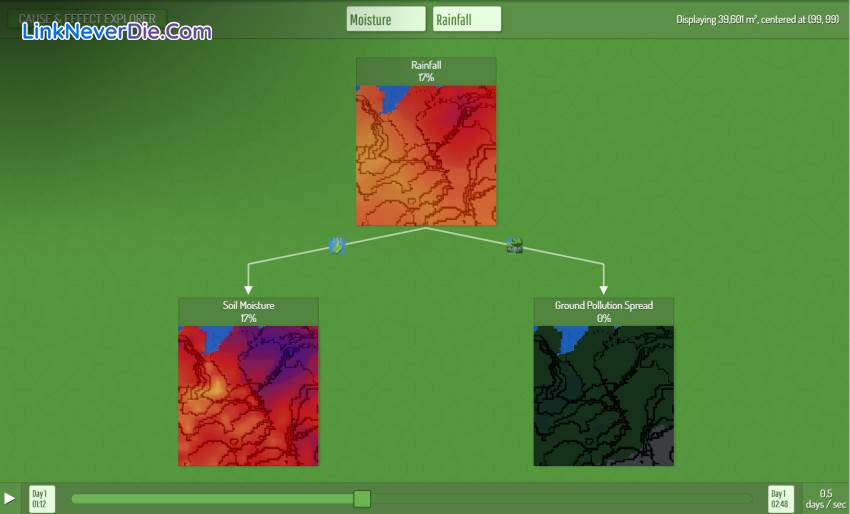
Task: Click the 0.5 days / sec speed control
Action: tap(826, 499)
